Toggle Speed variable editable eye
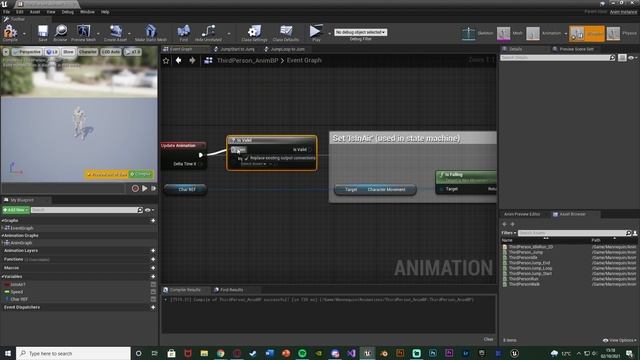This screenshot has width=640, height=360. 153,292
